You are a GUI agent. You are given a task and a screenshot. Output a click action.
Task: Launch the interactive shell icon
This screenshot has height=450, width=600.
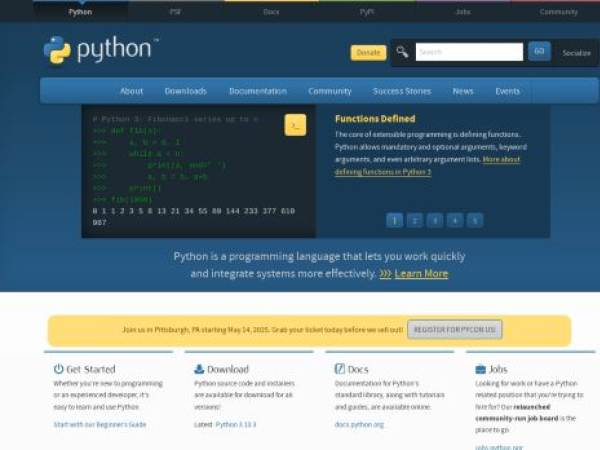(295, 125)
